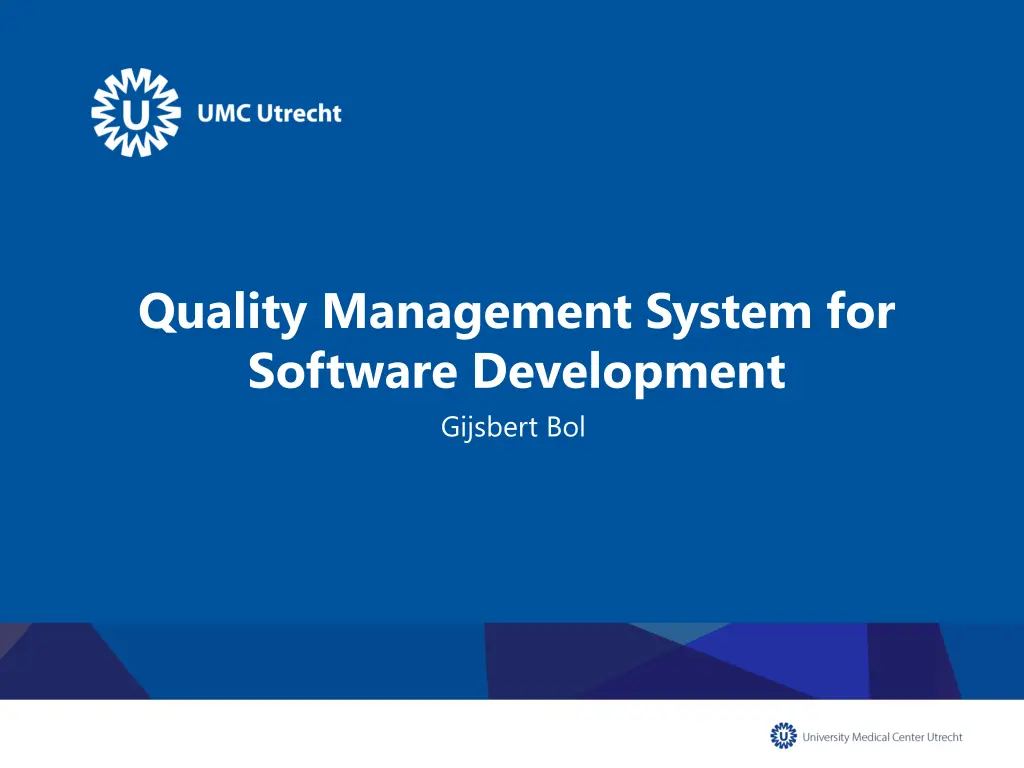Click the letter U inside the large logo
Screen dimensions: 1024x768
click(x=136, y=113)
